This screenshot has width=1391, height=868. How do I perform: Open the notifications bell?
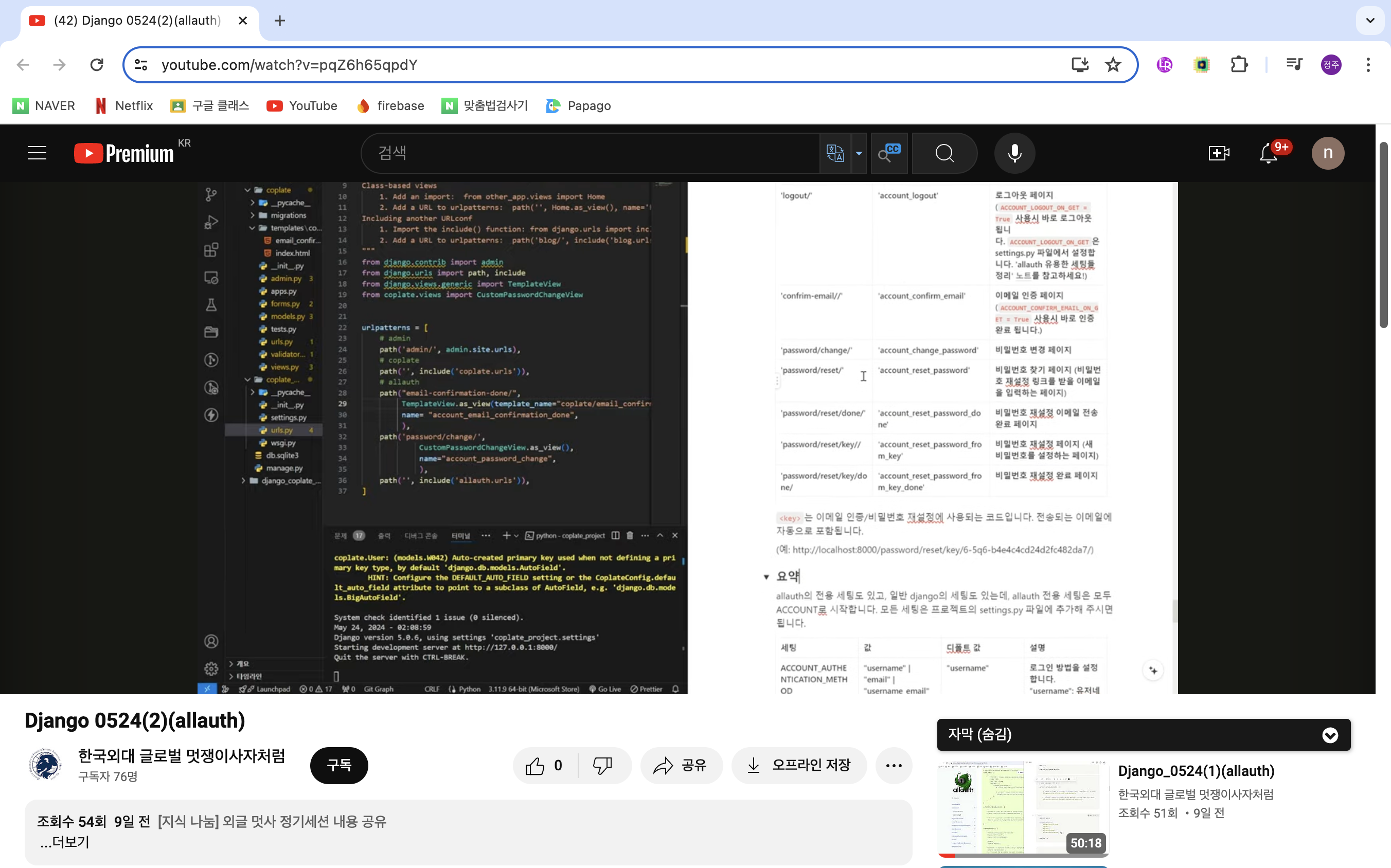coord(1268,153)
